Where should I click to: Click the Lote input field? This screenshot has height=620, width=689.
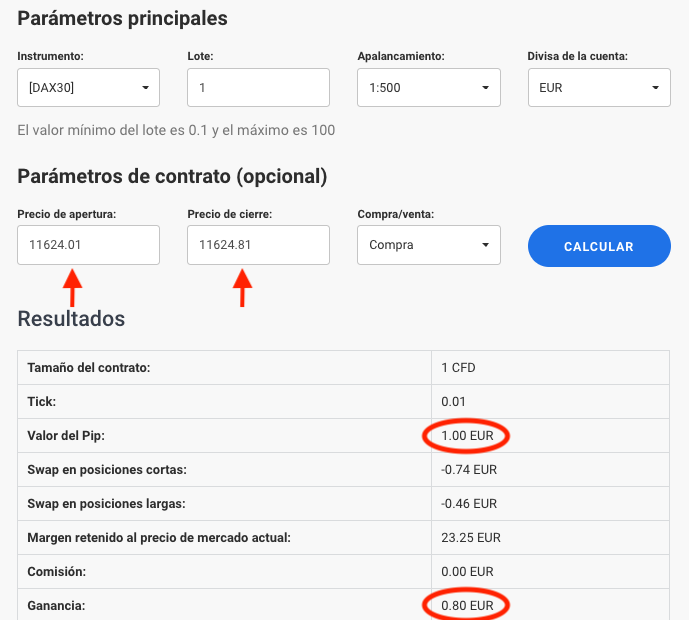[x=258, y=88]
